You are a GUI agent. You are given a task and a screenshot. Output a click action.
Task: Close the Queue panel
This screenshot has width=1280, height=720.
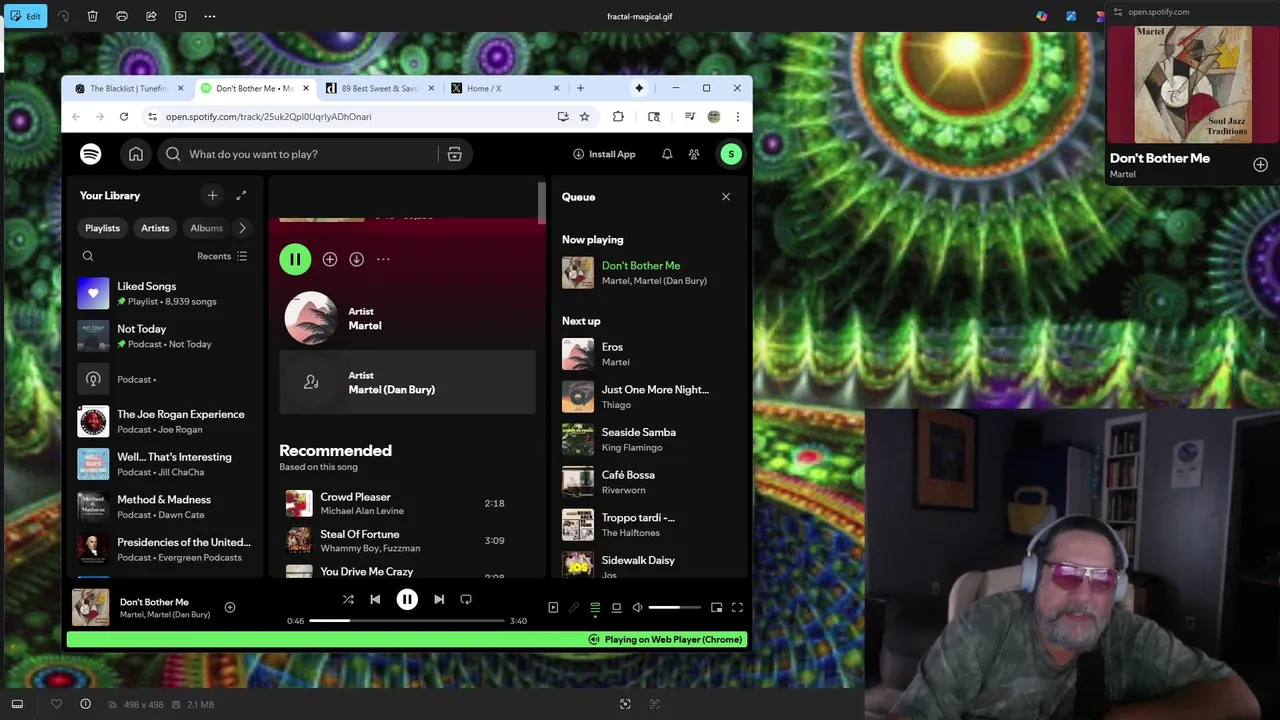point(726,197)
